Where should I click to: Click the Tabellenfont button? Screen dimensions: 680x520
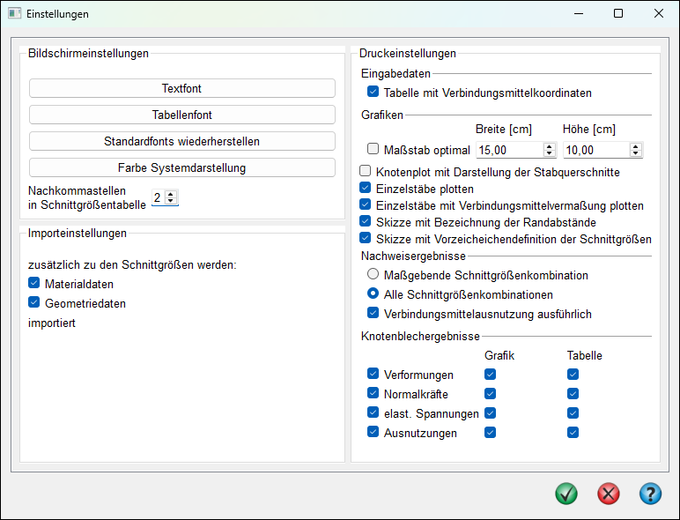pyautogui.click(x=182, y=115)
